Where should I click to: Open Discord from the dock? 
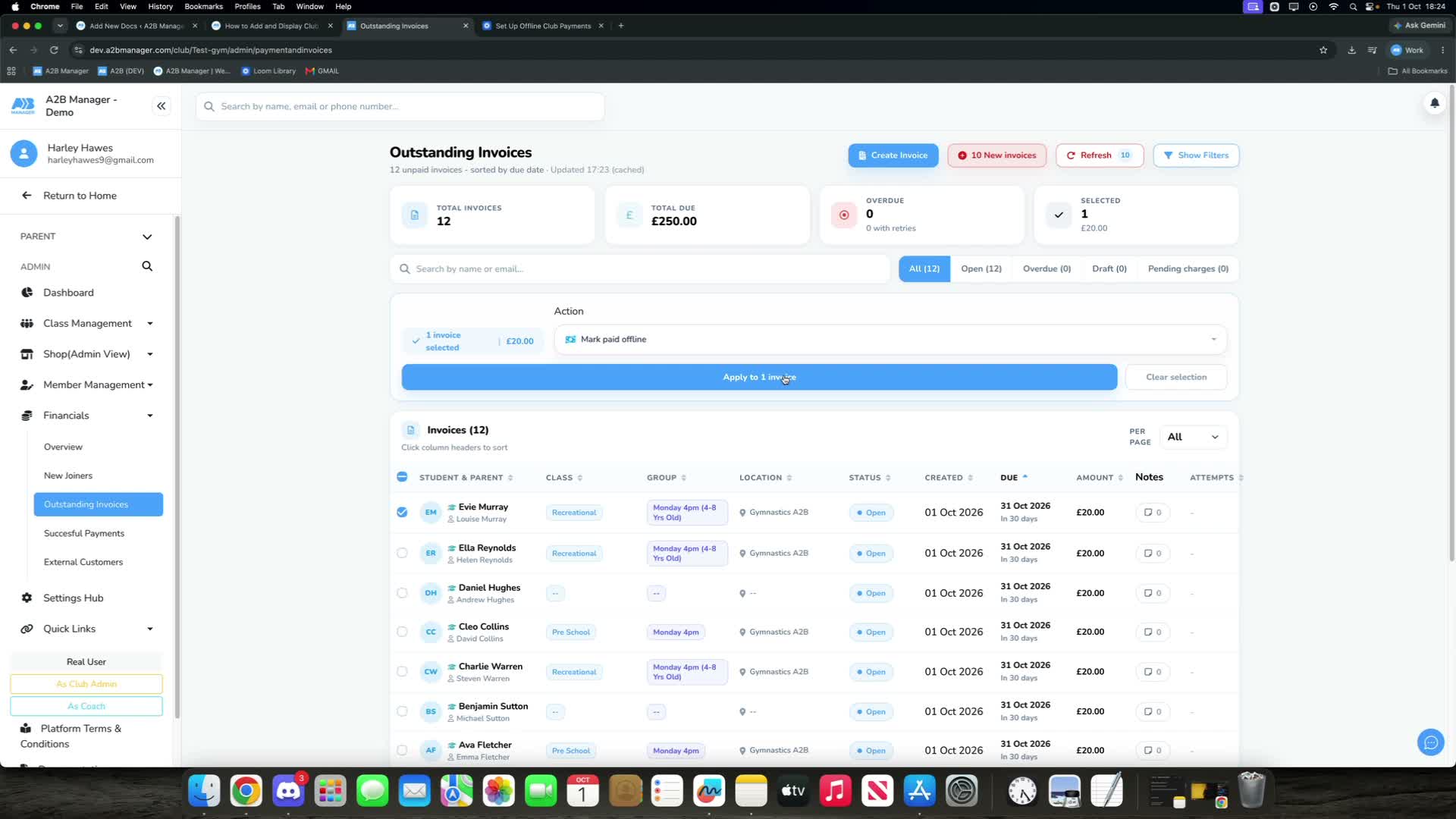(x=288, y=791)
